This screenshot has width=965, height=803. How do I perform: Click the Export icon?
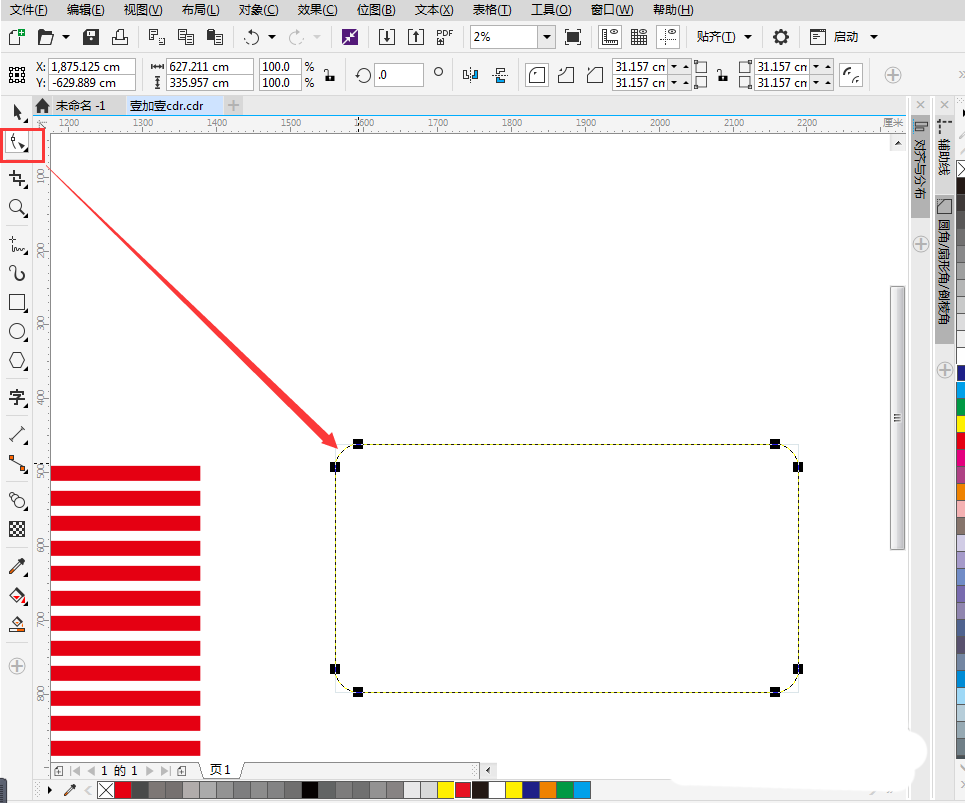[x=416, y=37]
